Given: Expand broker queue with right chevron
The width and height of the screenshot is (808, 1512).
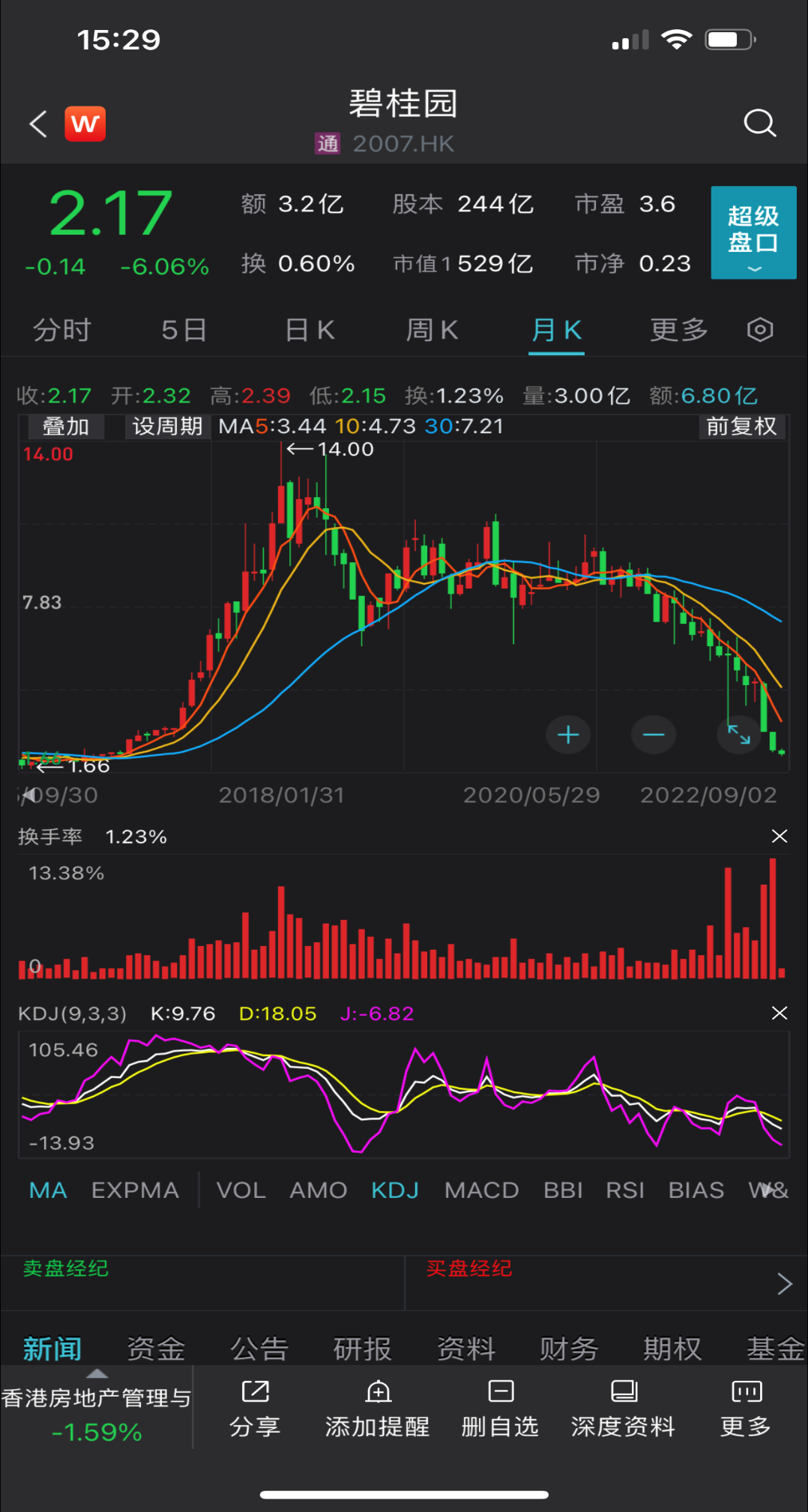Looking at the screenshot, I should click(784, 1283).
